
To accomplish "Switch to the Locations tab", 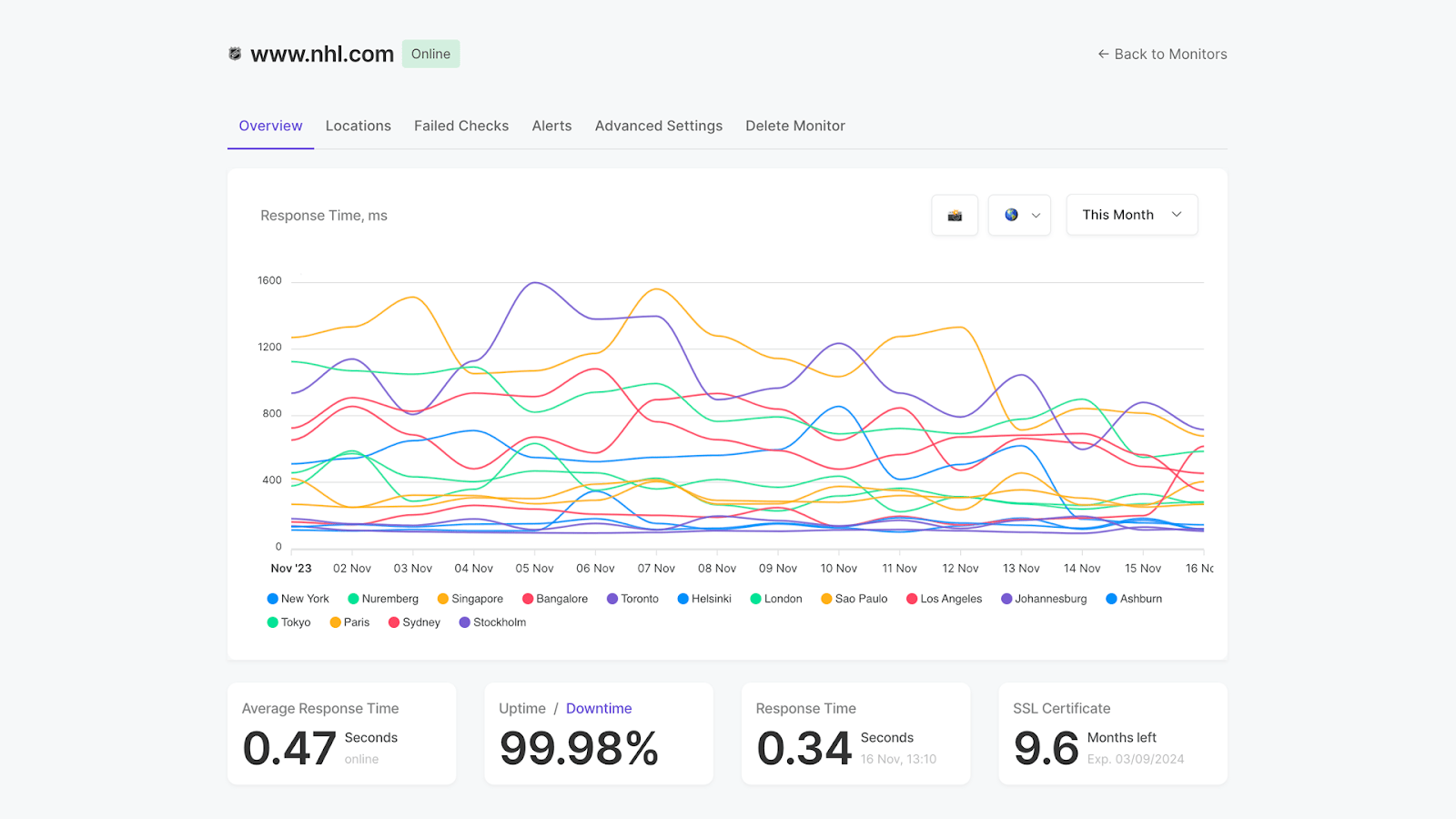I will [358, 126].
